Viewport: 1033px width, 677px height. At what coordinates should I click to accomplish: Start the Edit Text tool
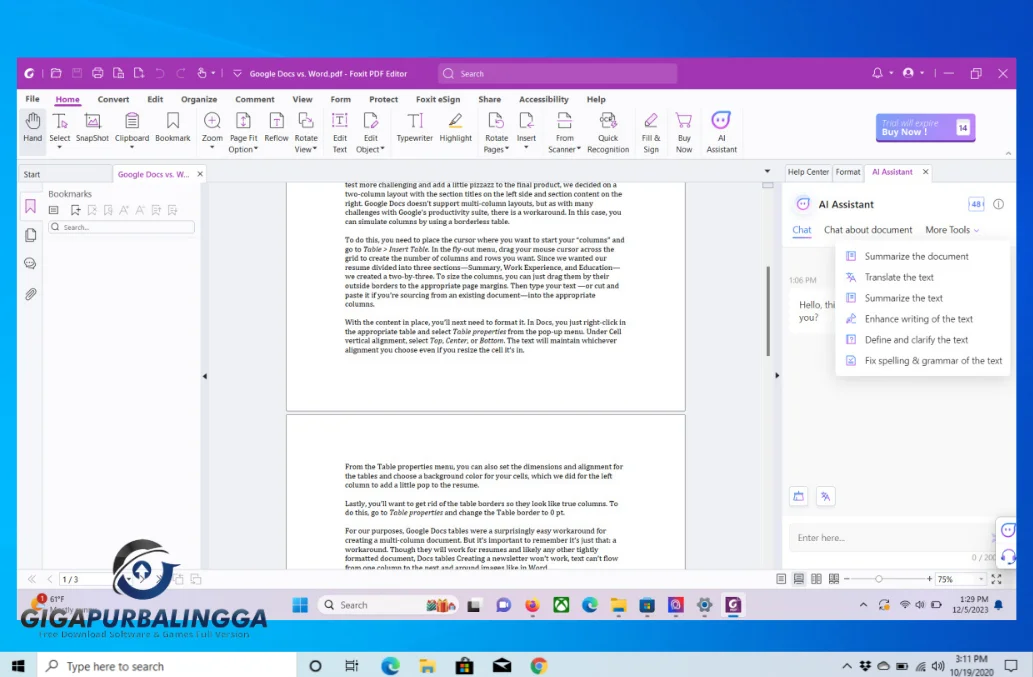pos(340,132)
